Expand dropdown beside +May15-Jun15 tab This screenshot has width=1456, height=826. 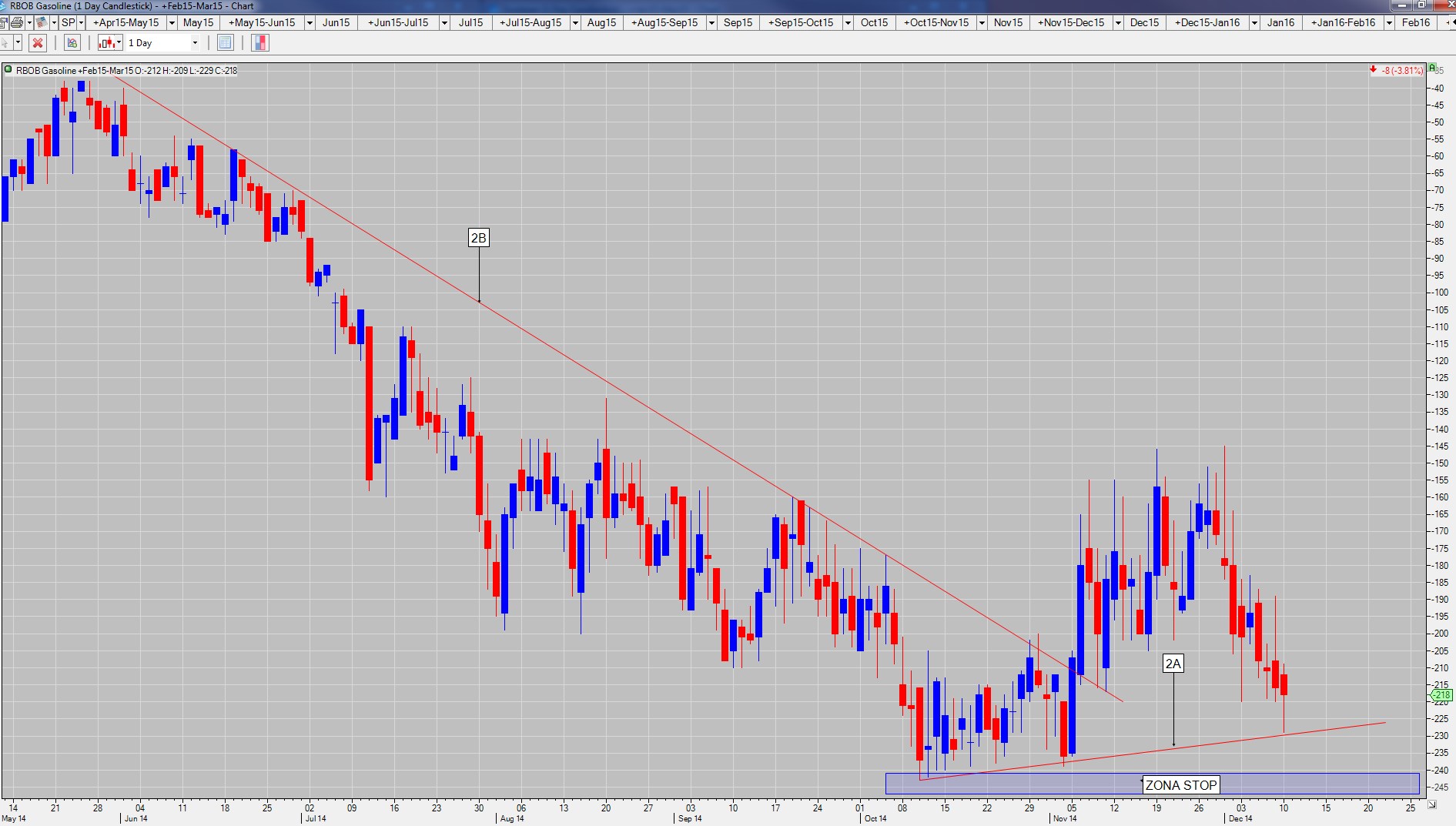[x=310, y=23]
